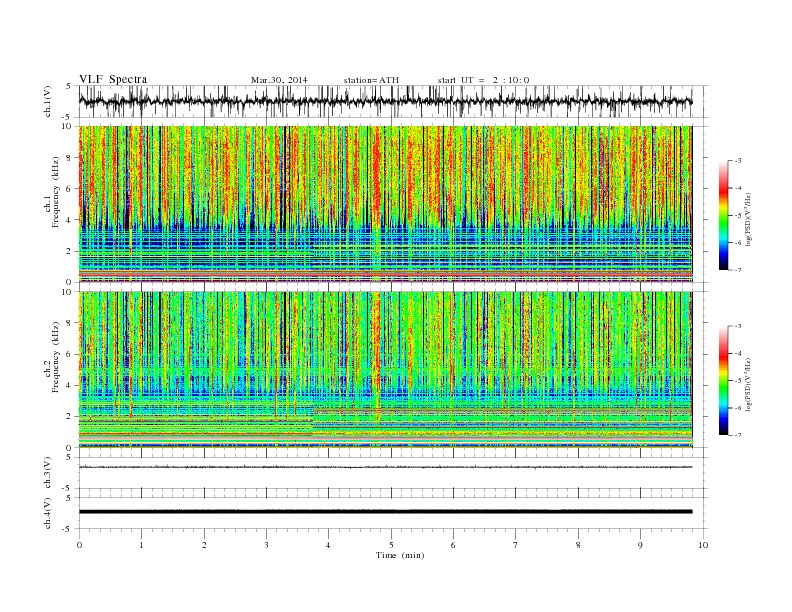
Task: Click the "-7" label on ch.2 colorbar
Action: [x=738, y=435]
